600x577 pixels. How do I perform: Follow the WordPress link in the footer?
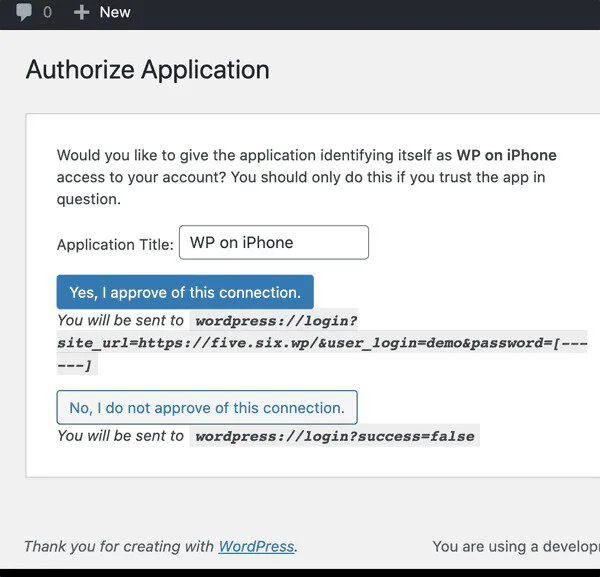tap(256, 546)
